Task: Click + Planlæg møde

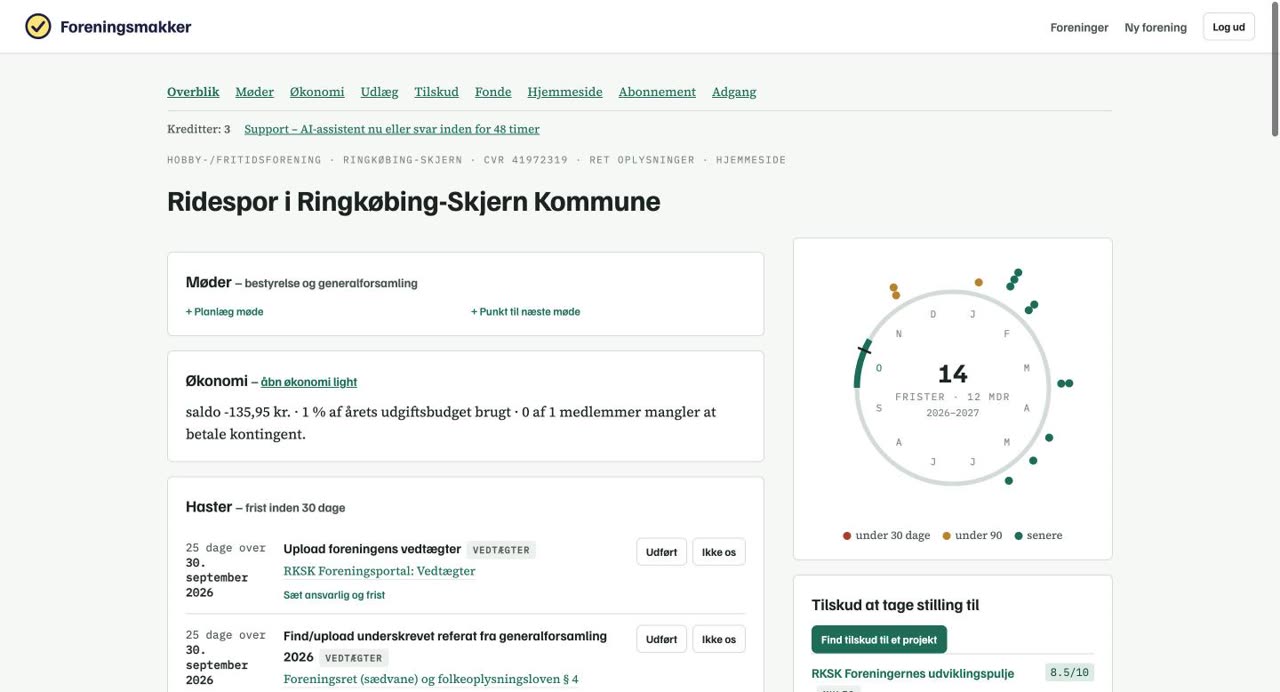Action: coord(224,312)
